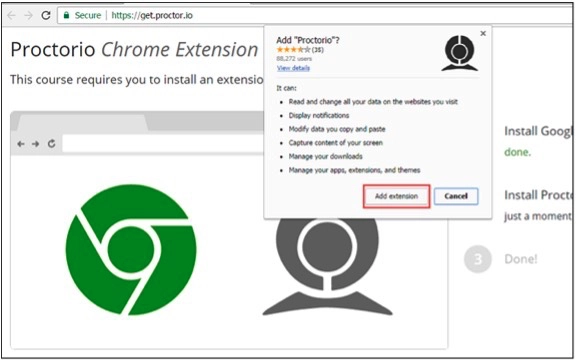
Task: Click the get.proctor.io address bar
Action: pyautogui.click(x=316, y=15)
